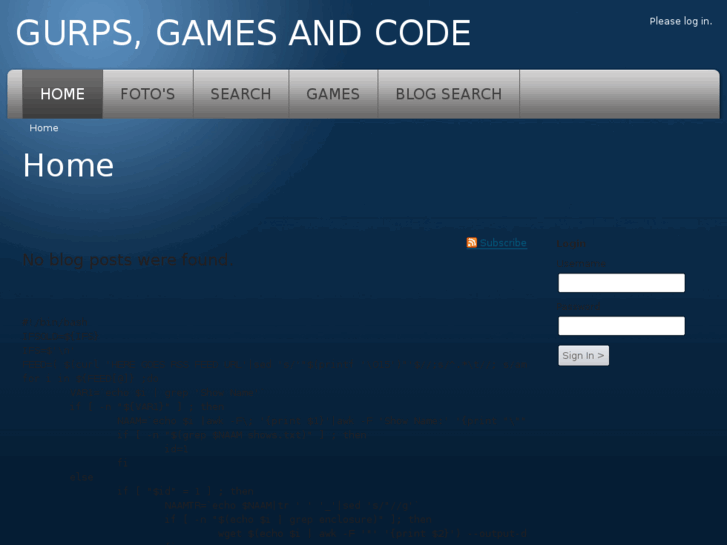Switch to the BLOG SEARCH tab
Screen dimensions: 727x545
coord(448,94)
